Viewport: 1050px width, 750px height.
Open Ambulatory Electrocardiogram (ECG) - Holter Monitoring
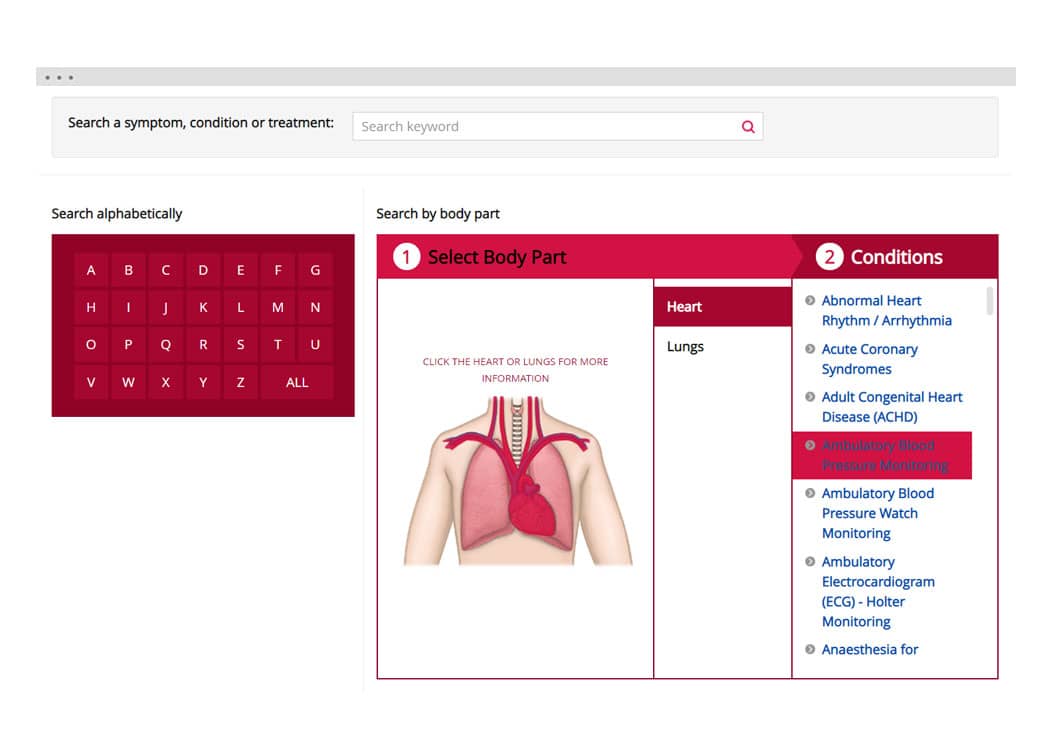[x=877, y=591]
